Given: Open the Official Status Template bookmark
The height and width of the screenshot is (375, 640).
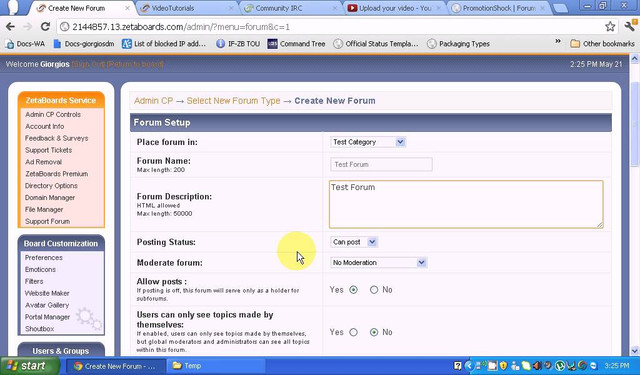Looking at the screenshot, I should point(376,44).
